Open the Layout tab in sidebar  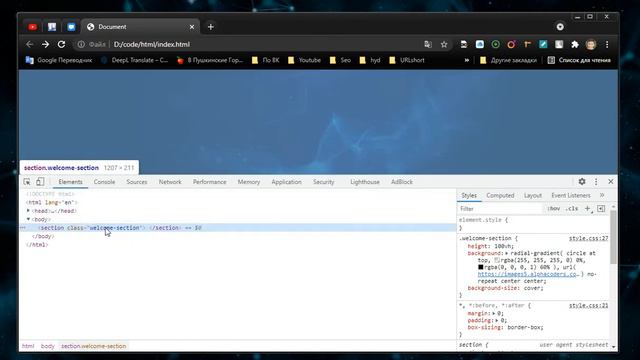(x=533, y=196)
